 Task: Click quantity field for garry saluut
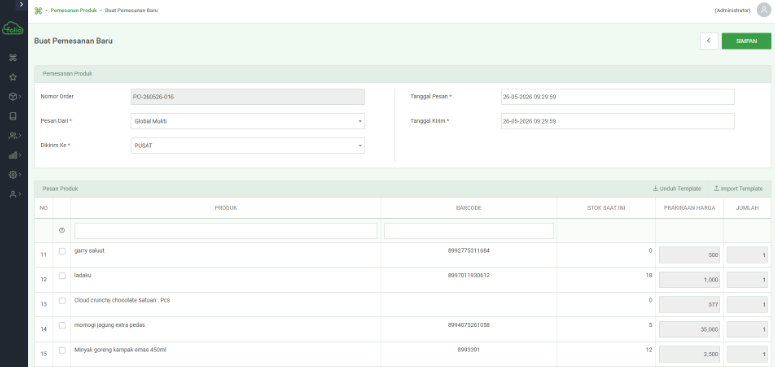coord(747,255)
